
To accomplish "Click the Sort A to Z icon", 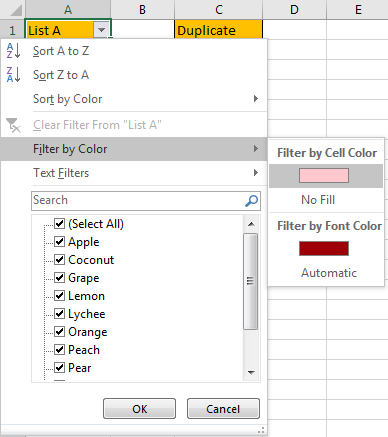I will click(x=13, y=51).
